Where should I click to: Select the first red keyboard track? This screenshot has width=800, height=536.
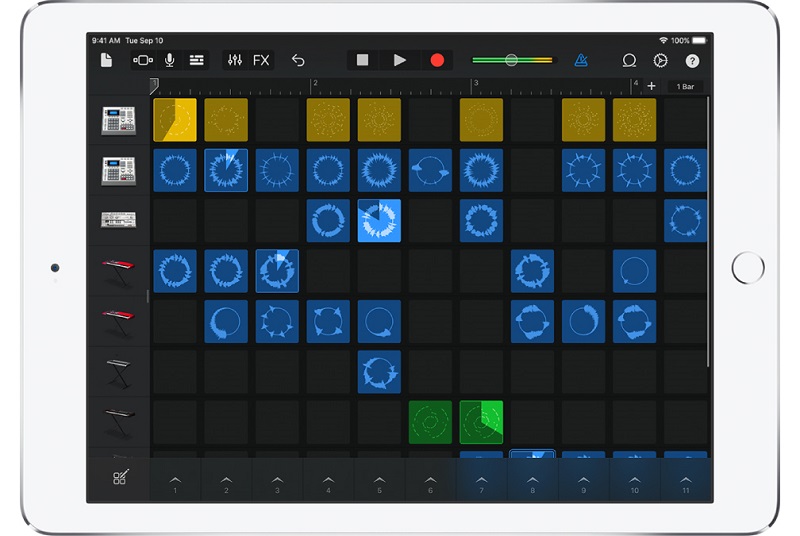click(x=118, y=271)
